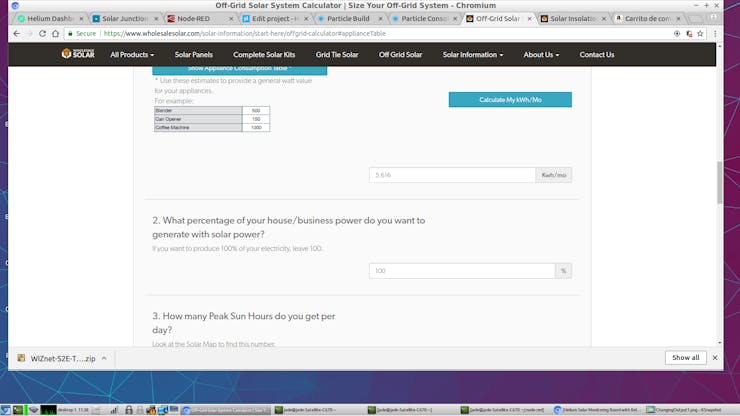Close the Particle Build tab
Viewport: 740px width, 416px height.
coord(380,19)
